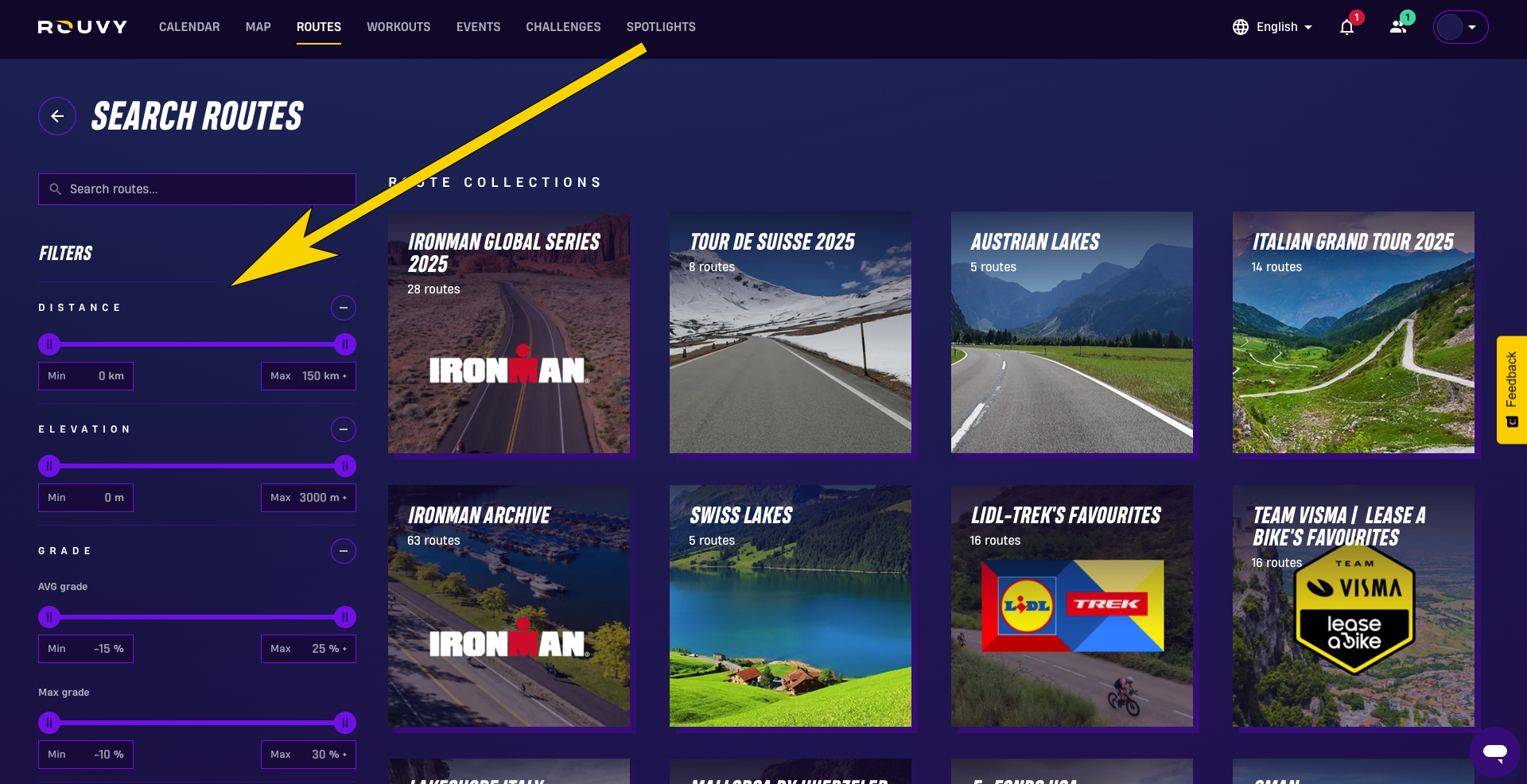This screenshot has height=784, width=1527.
Task: Open the notifications bell icon
Action: point(1346,27)
